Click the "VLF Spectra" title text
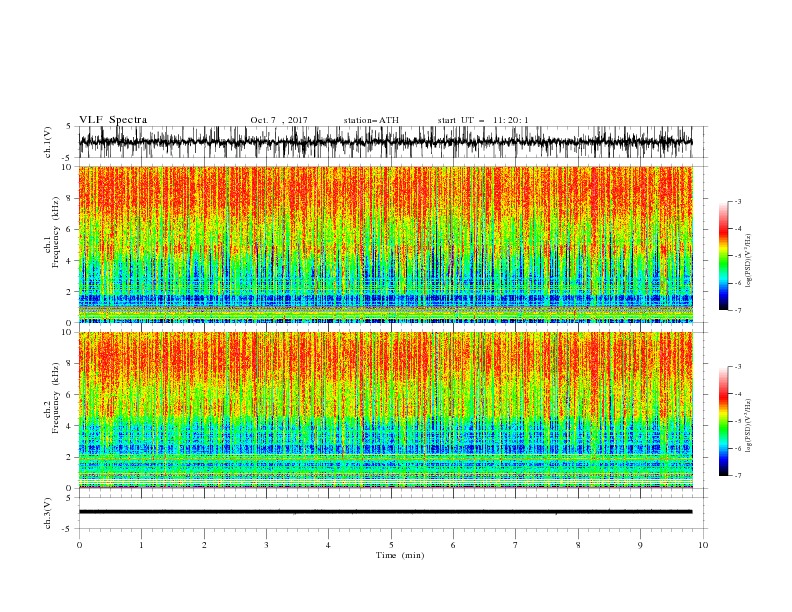 pyautogui.click(x=113, y=120)
